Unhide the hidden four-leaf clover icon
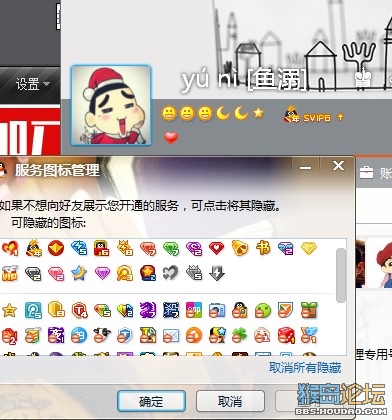The image size is (392, 420). [x=240, y=335]
